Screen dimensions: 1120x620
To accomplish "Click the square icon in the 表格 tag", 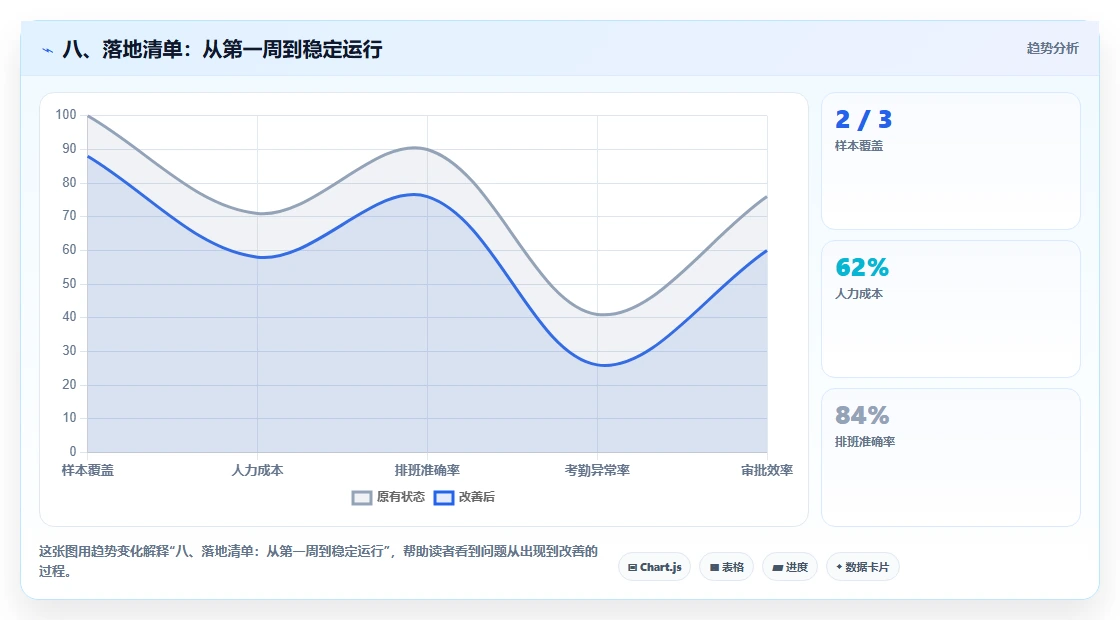I will click(x=714, y=568).
